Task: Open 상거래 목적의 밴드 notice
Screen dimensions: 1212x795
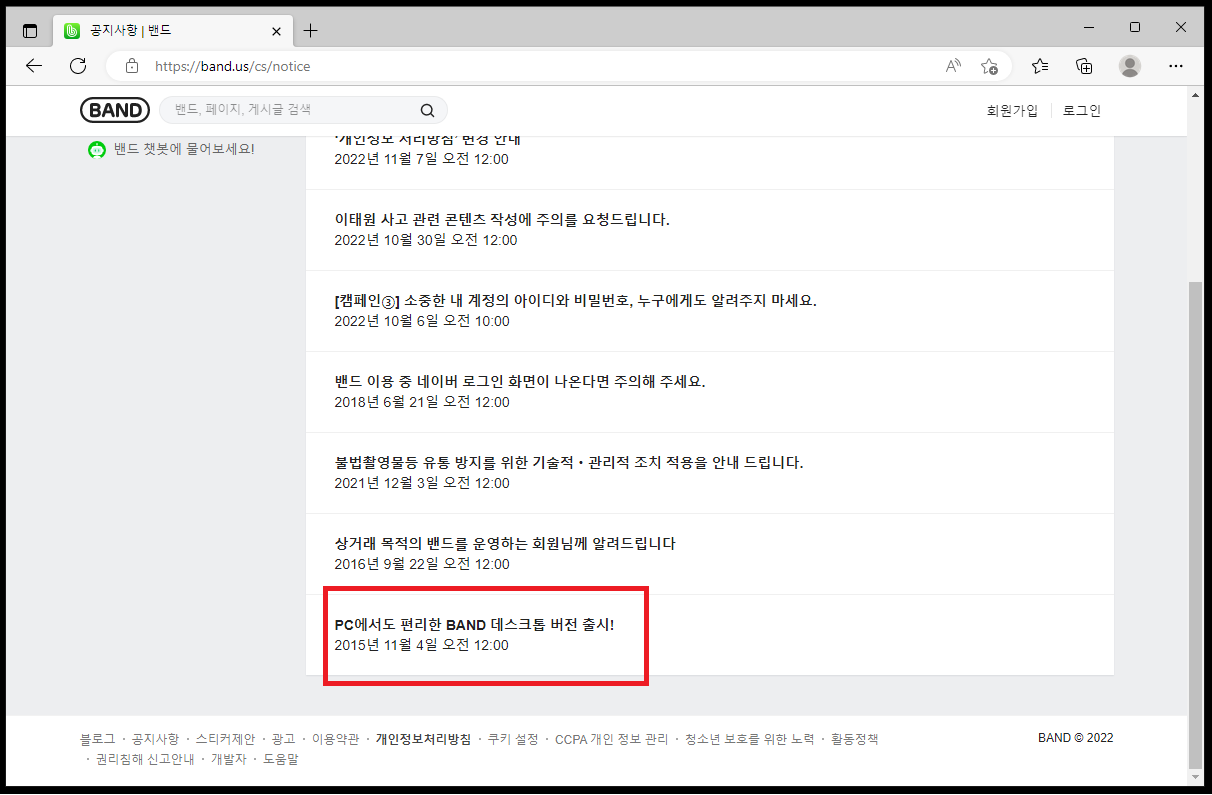Action: click(505, 543)
